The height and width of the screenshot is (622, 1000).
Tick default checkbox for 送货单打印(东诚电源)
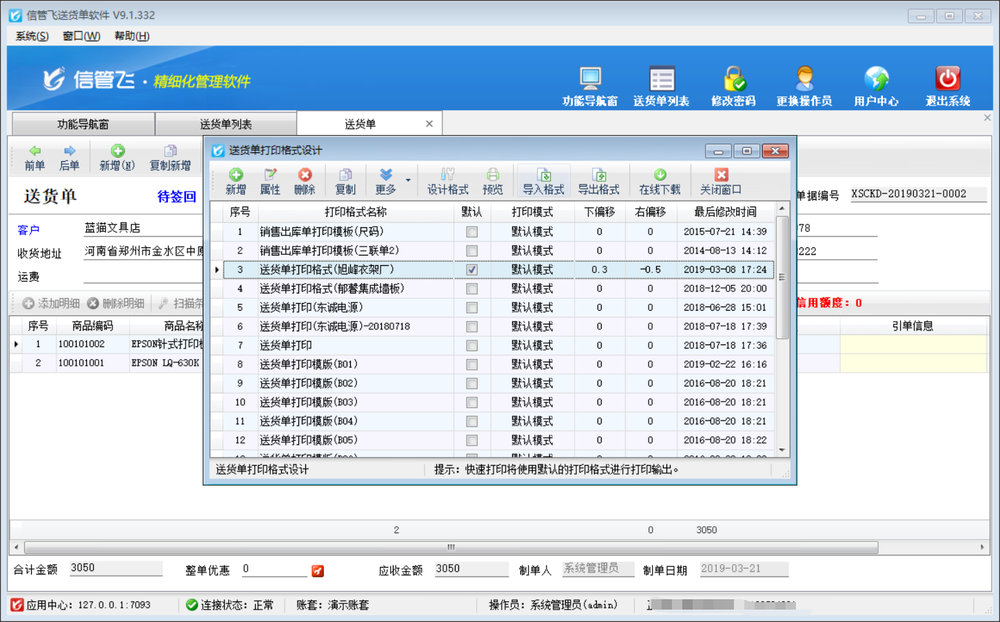click(x=472, y=308)
